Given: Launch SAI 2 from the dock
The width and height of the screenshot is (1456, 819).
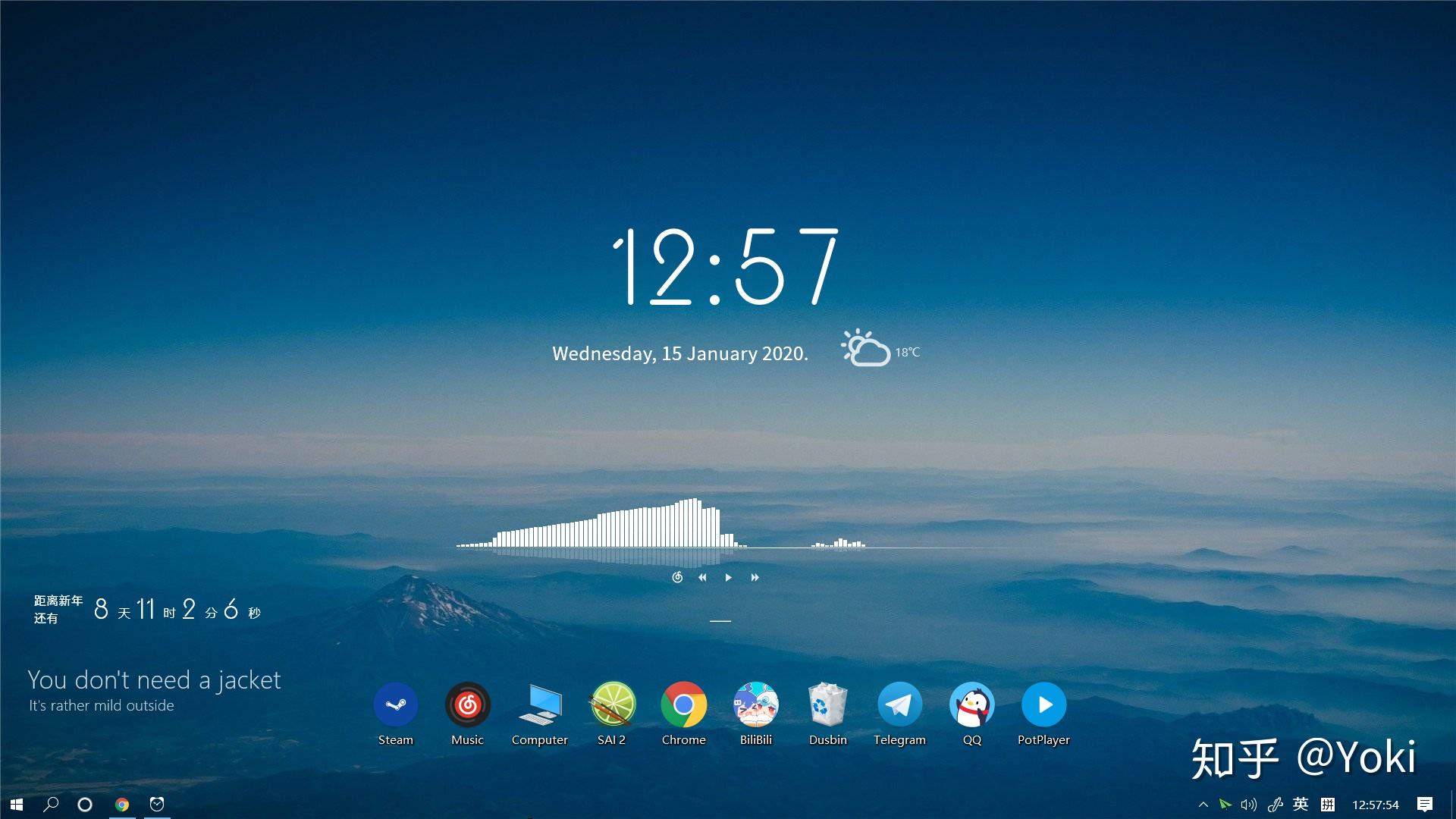Looking at the screenshot, I should pyautogui.click(x=612, y=704).
